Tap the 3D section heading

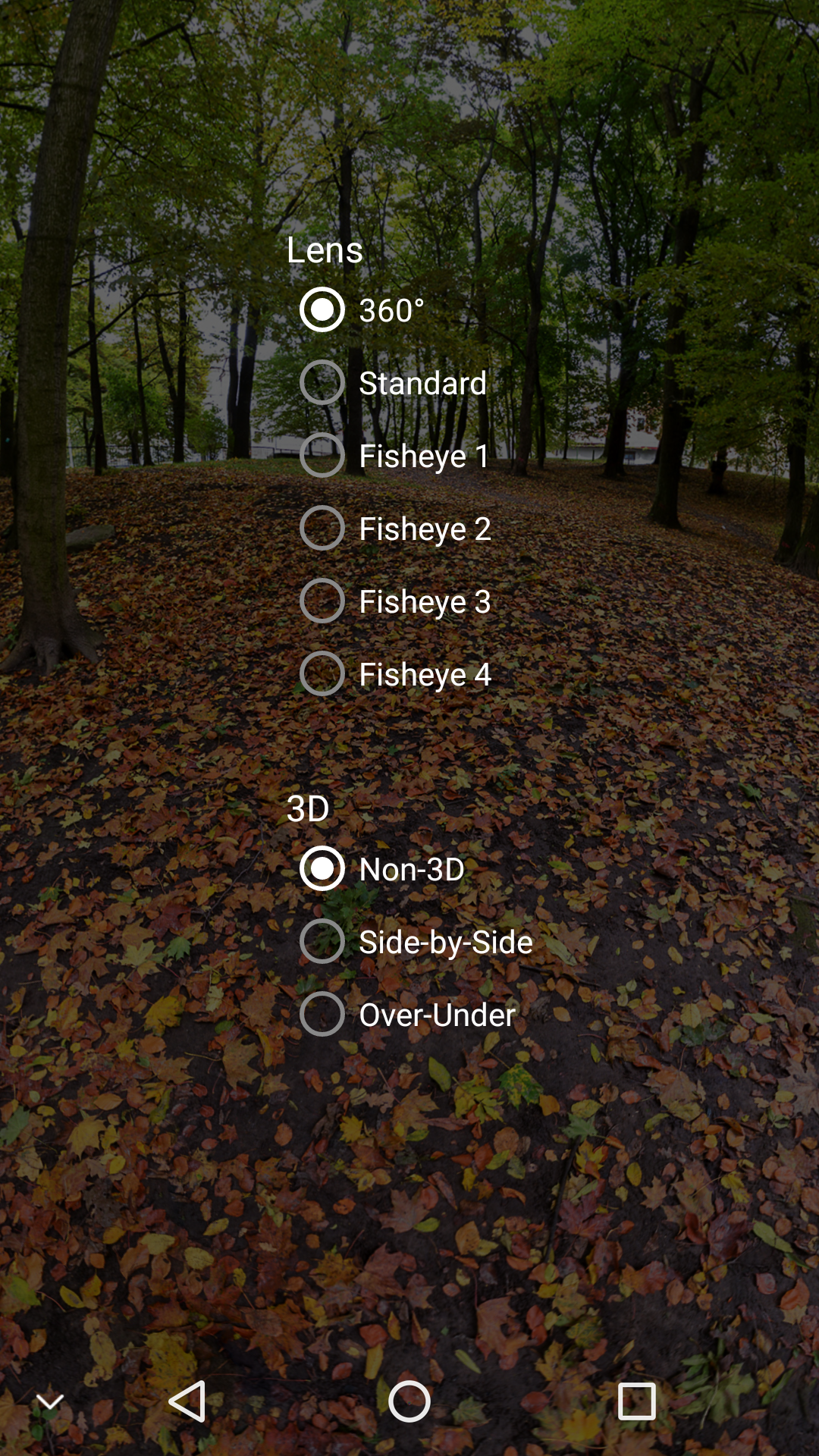pos(308,808)
